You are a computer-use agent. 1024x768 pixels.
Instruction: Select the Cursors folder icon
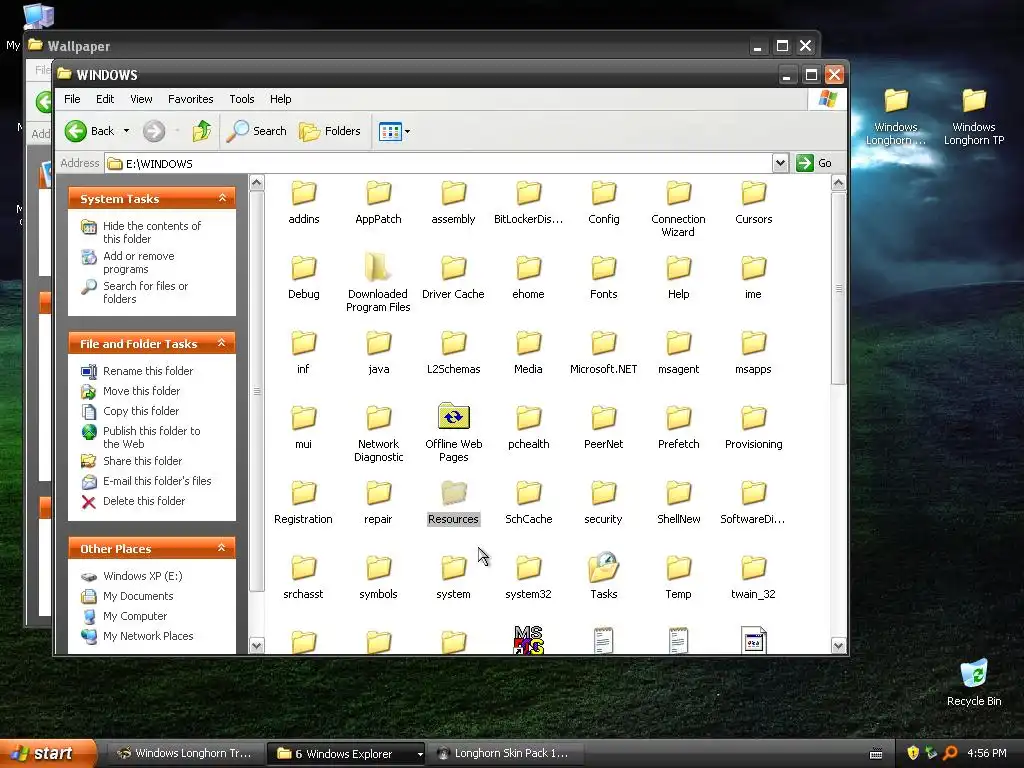point(754,193)
